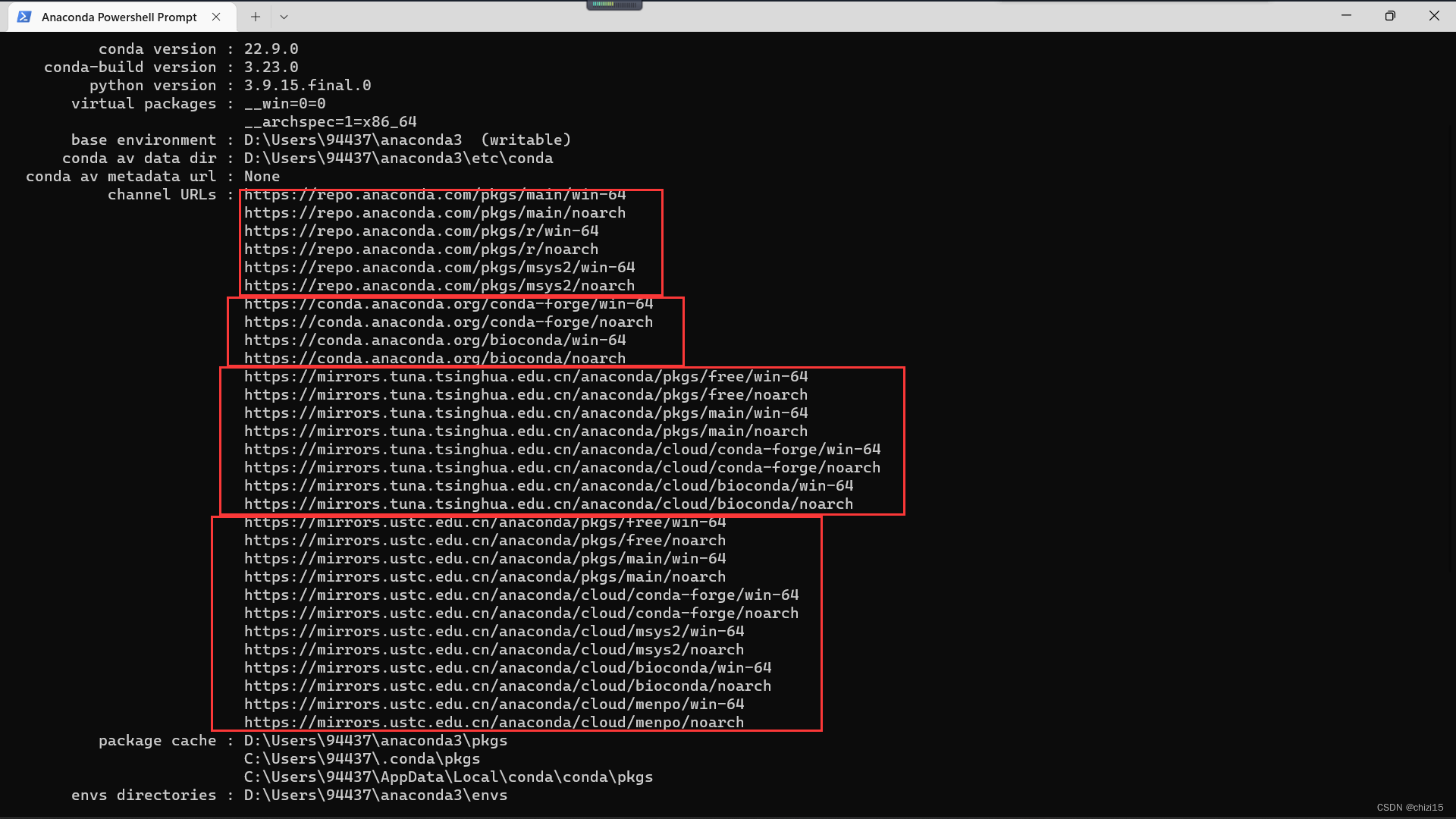
Task: Close the Anaconda Powershell Prompt tab
Action: (x=216, y=17)
